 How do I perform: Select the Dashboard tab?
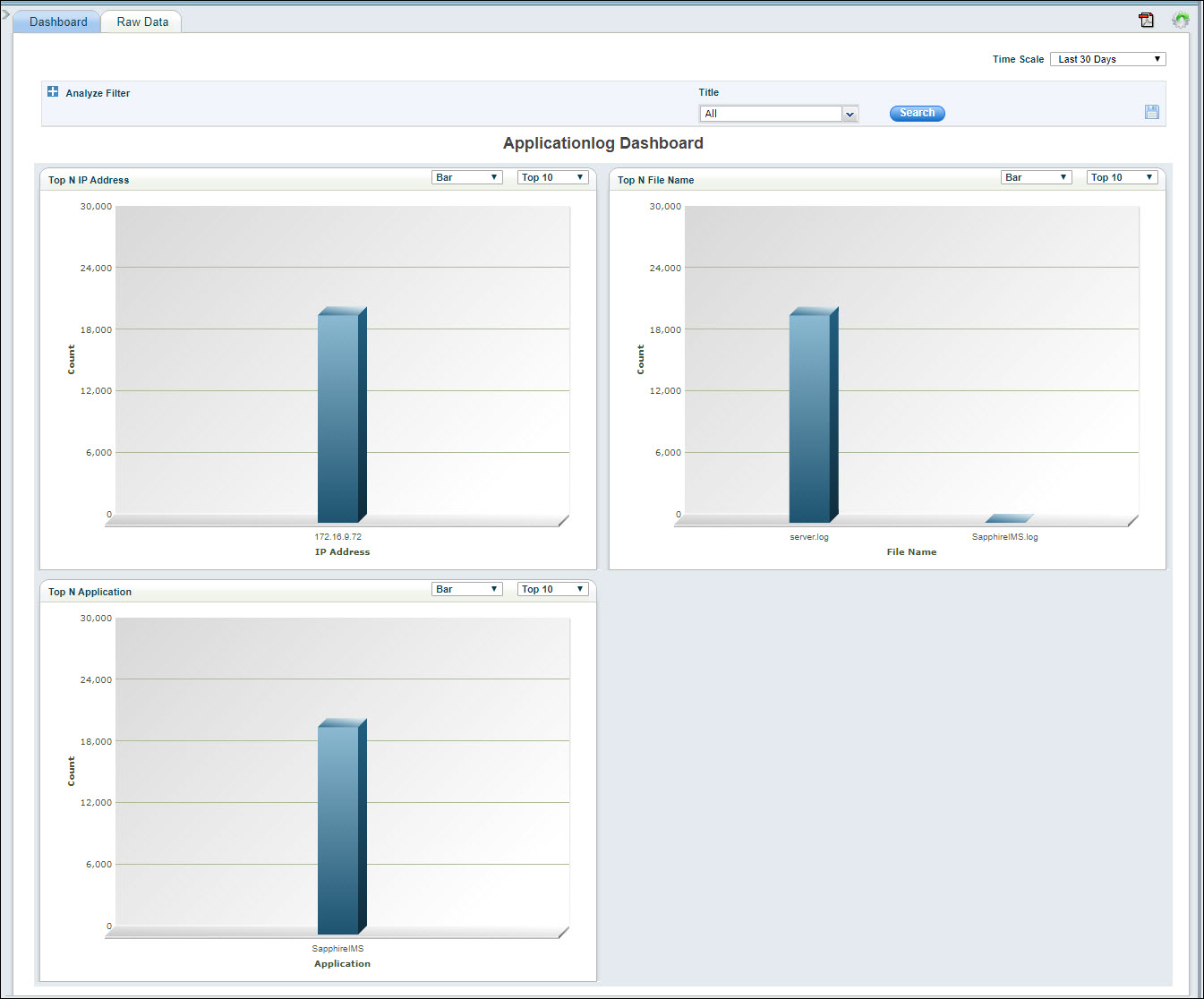point(58,21)
